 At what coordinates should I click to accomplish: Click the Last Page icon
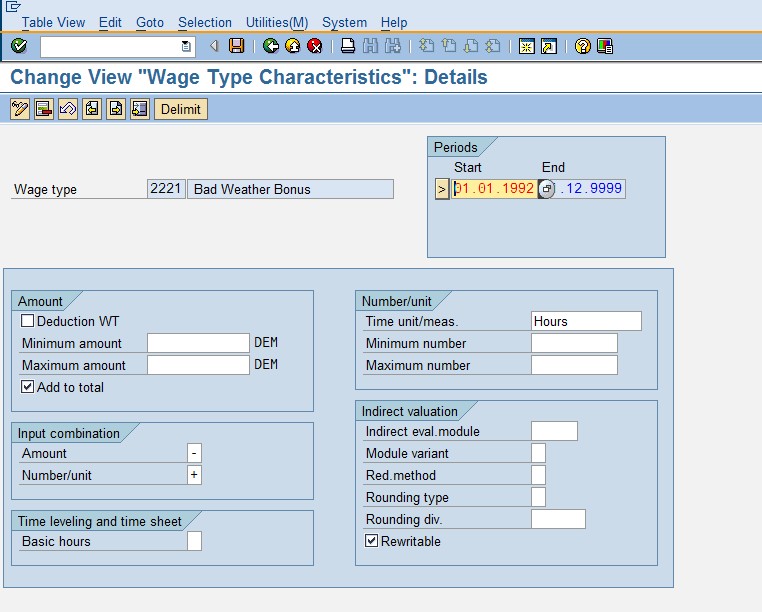(x=493, y=46)
